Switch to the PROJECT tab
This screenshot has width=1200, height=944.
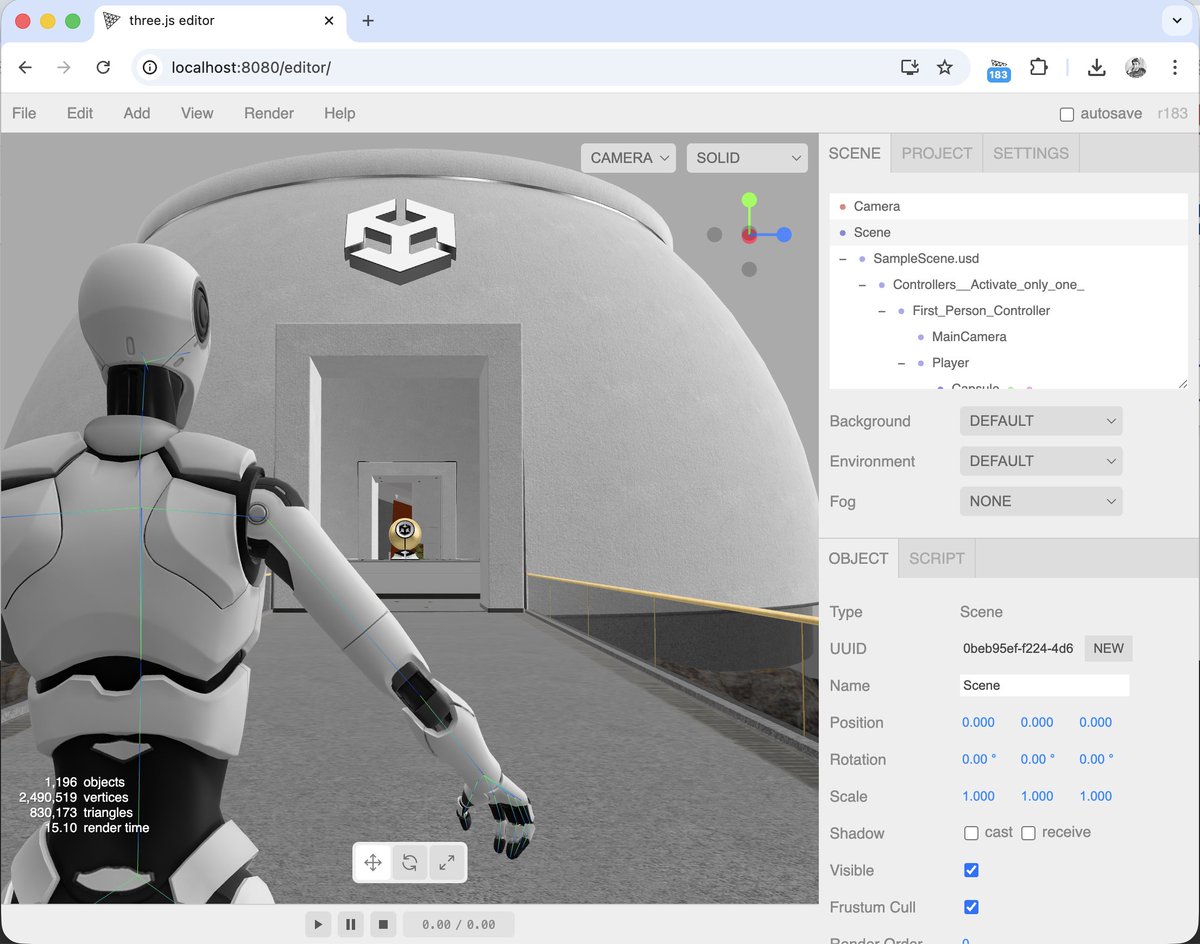coord(937,153)
